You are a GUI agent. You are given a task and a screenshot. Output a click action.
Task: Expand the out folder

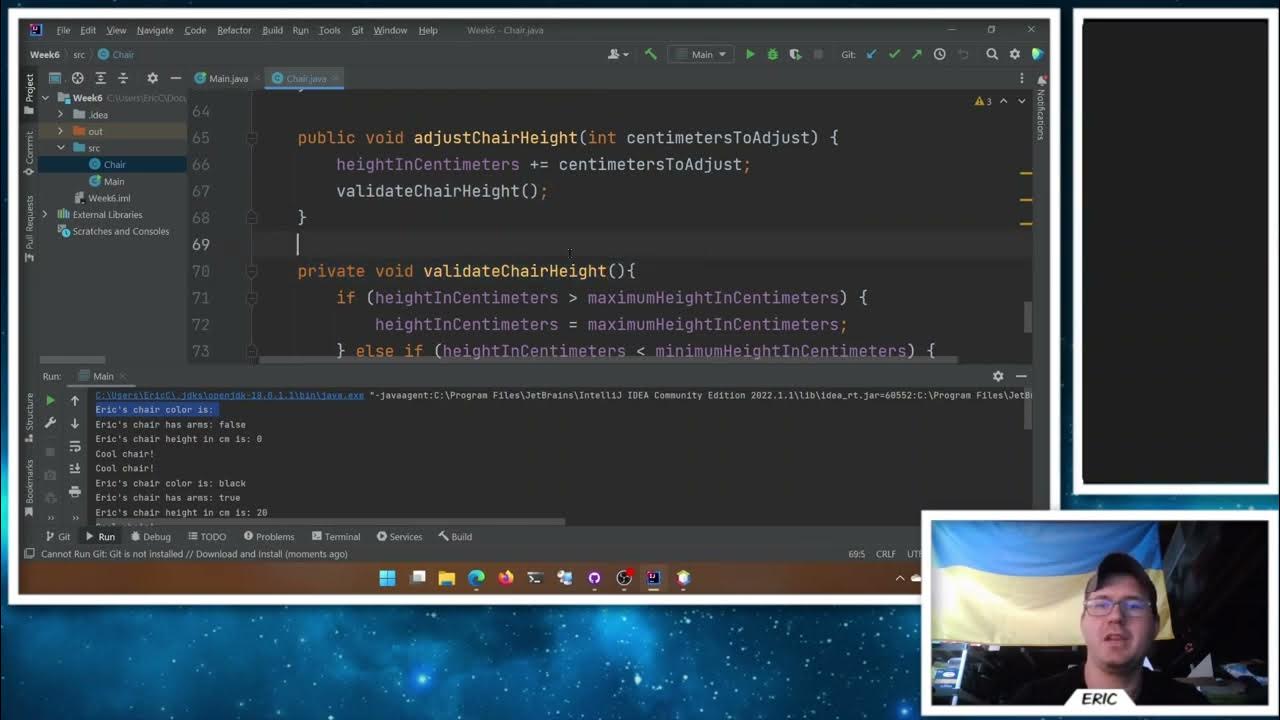tap(60, 131)
